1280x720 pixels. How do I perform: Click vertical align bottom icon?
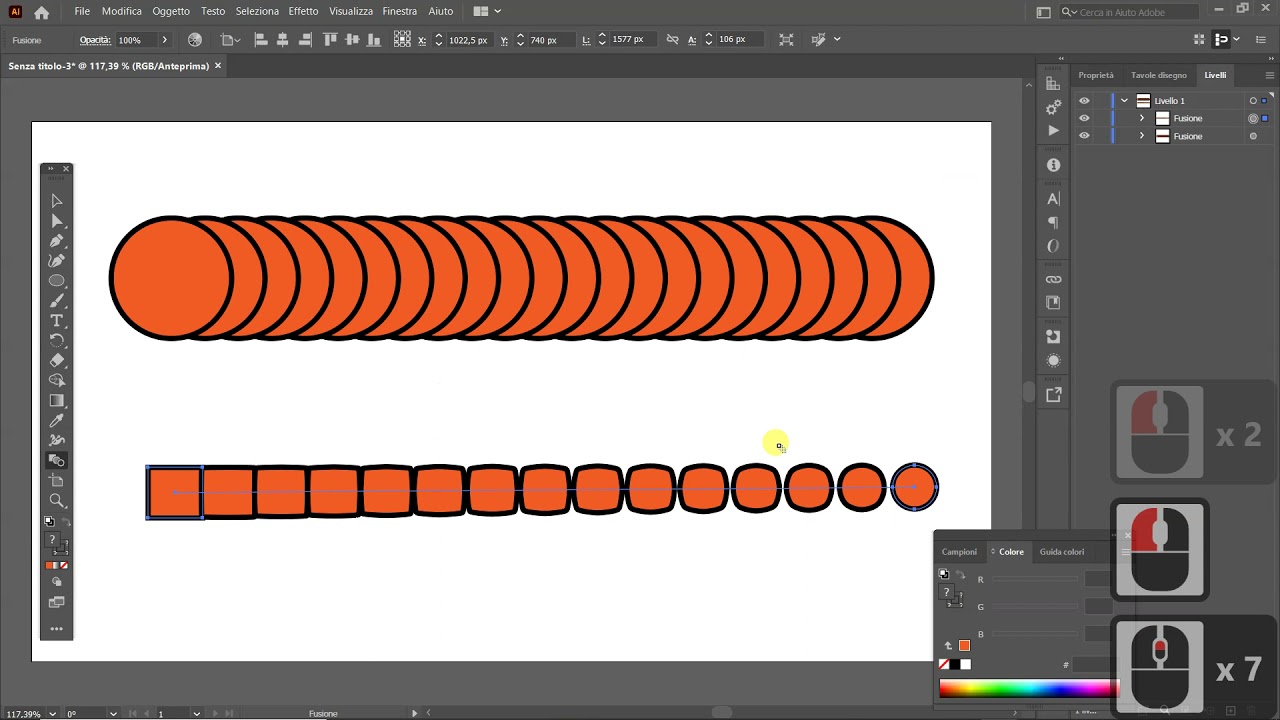tap(374, 40)
